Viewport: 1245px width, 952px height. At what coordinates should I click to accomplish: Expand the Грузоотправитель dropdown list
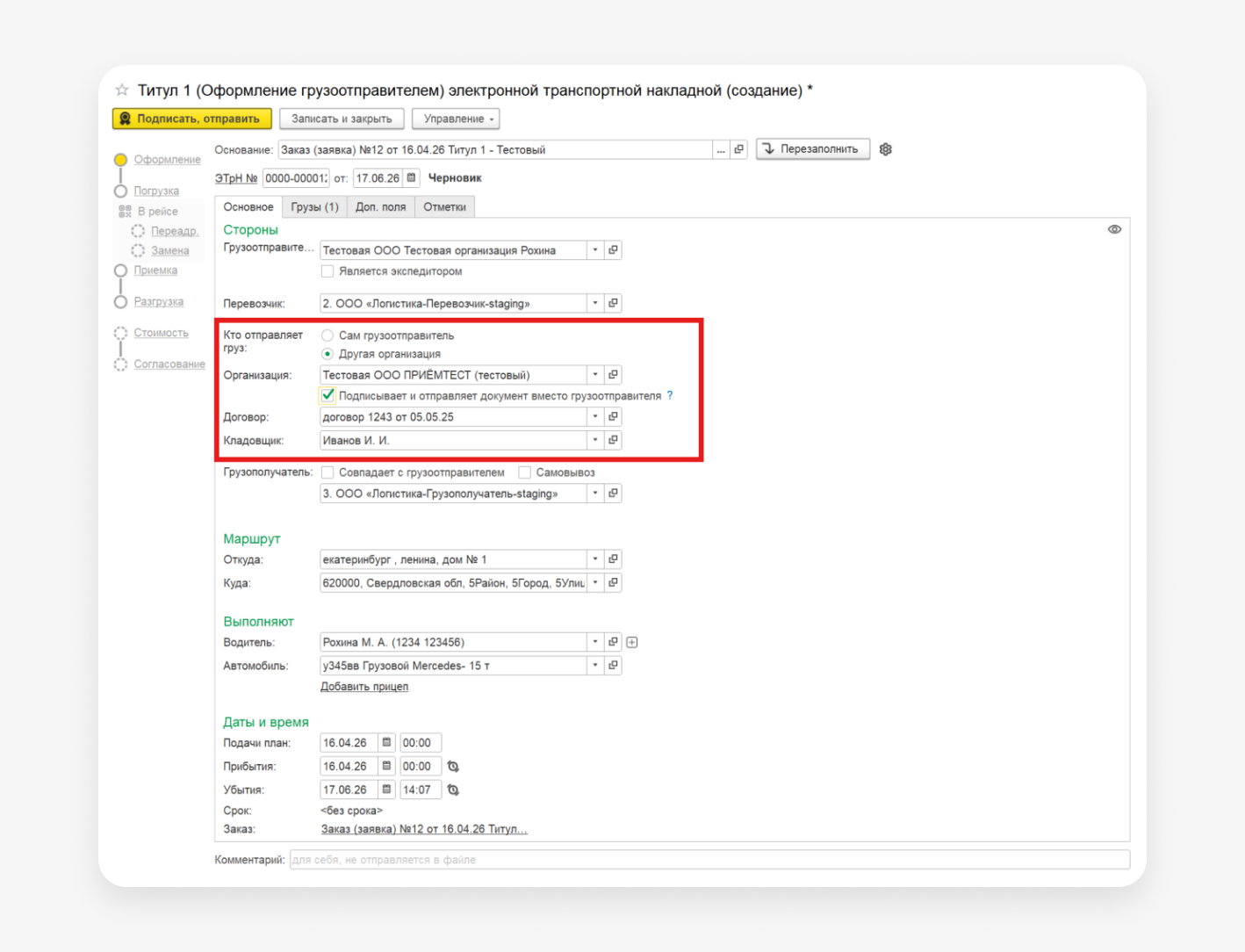[595, 250]
